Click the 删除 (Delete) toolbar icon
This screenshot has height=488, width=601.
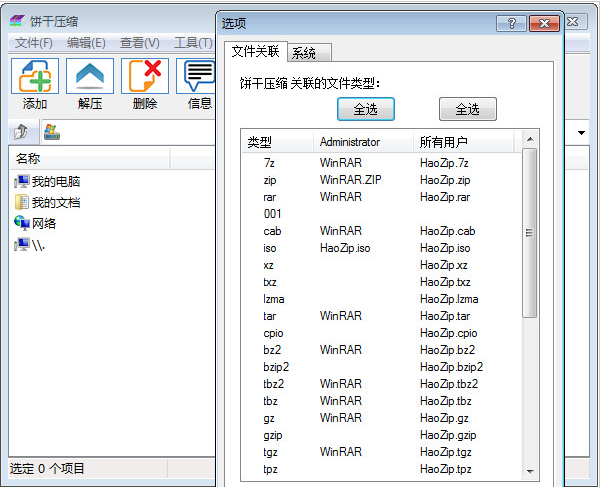click(145, 77)
